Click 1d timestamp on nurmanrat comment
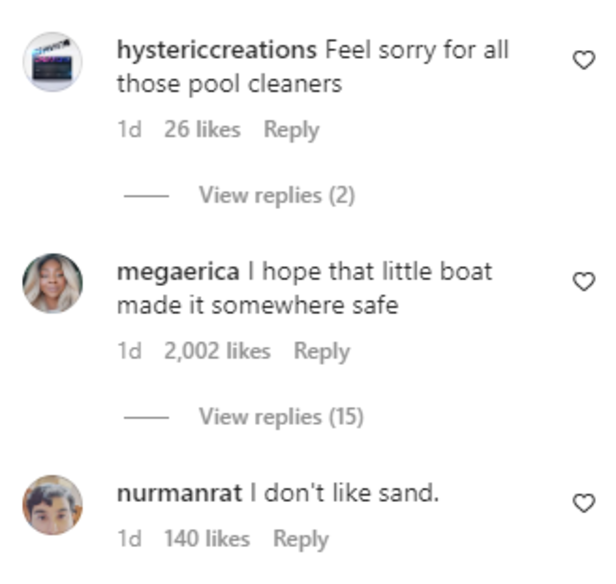Image resolution: width=616 pixels, height=584 pixels. (x=129, y=539)
